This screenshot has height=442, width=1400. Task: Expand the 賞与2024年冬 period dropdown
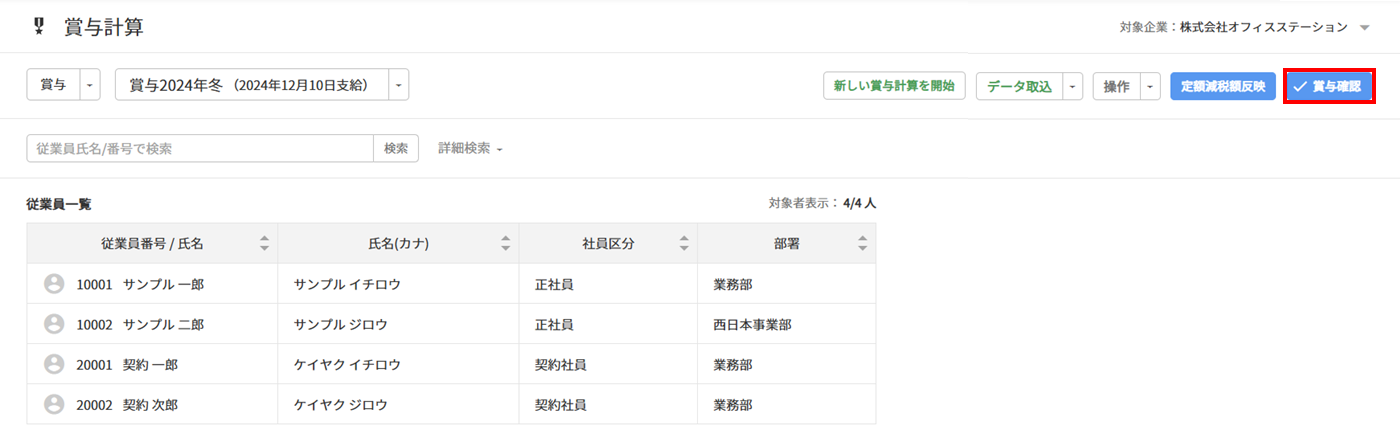(x=398, y=86)
